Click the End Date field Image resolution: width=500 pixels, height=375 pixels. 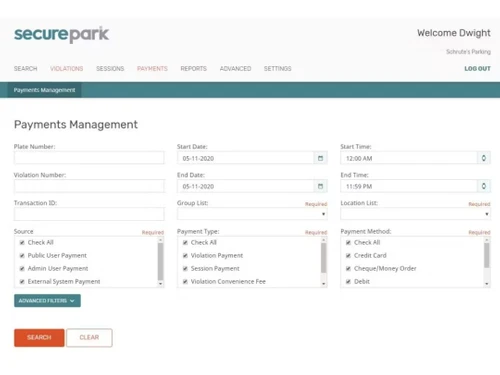click(x=246, y=186)
